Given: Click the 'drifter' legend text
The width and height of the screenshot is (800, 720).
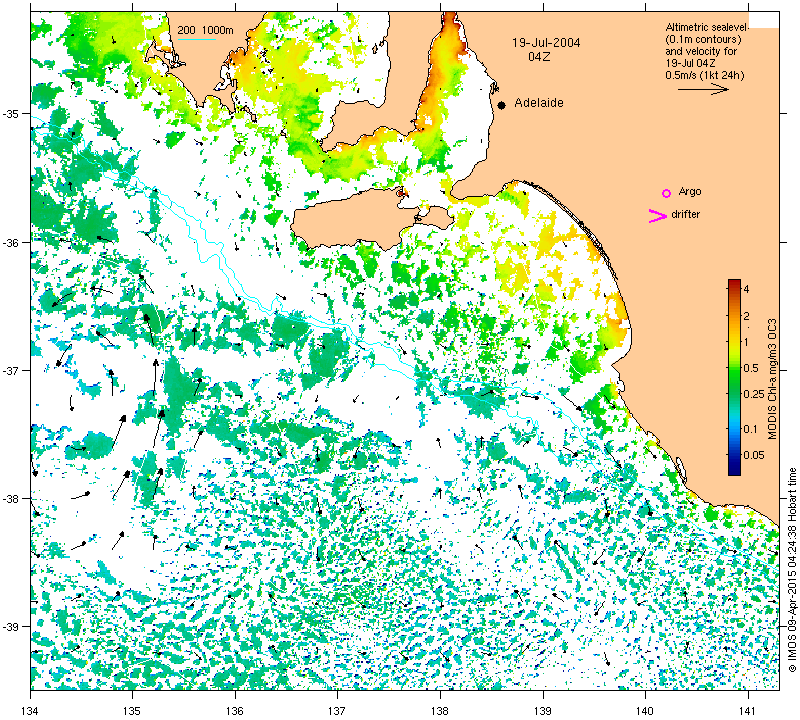Looking at the screenshot, I should [686, 214].
